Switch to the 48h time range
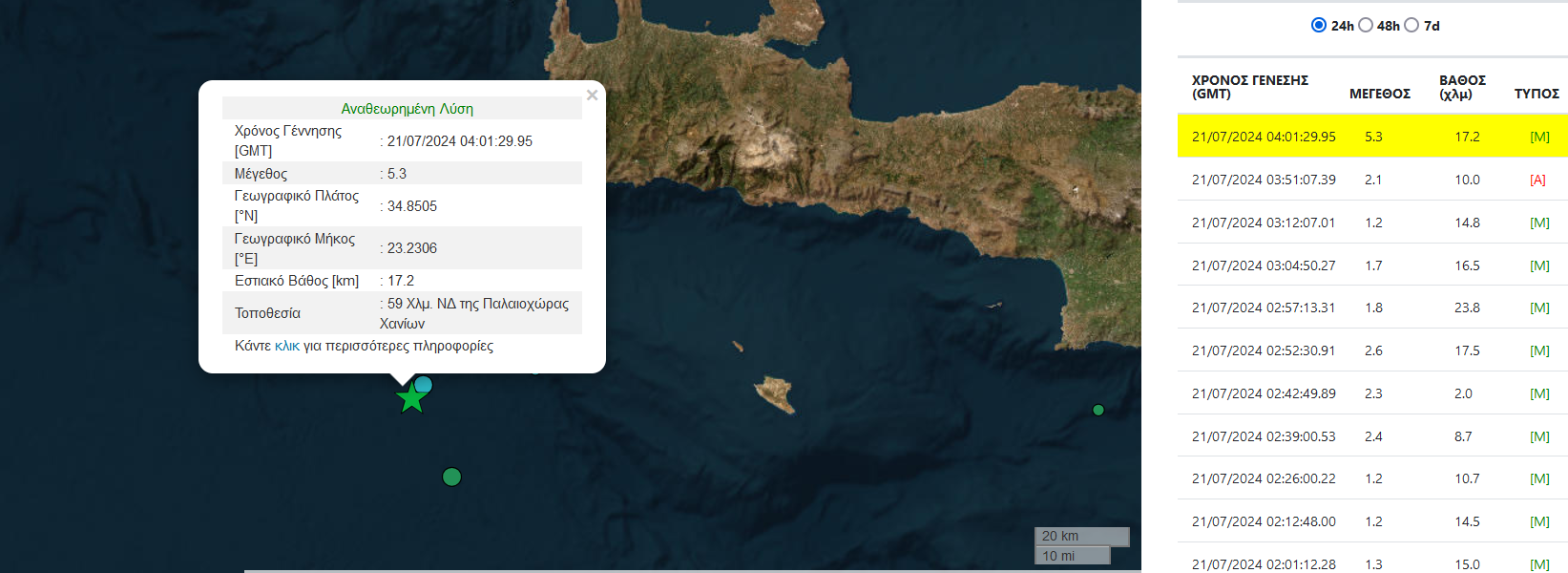Image resolution: width=1568 pixels, height=573 pixels. (1366, 25)
